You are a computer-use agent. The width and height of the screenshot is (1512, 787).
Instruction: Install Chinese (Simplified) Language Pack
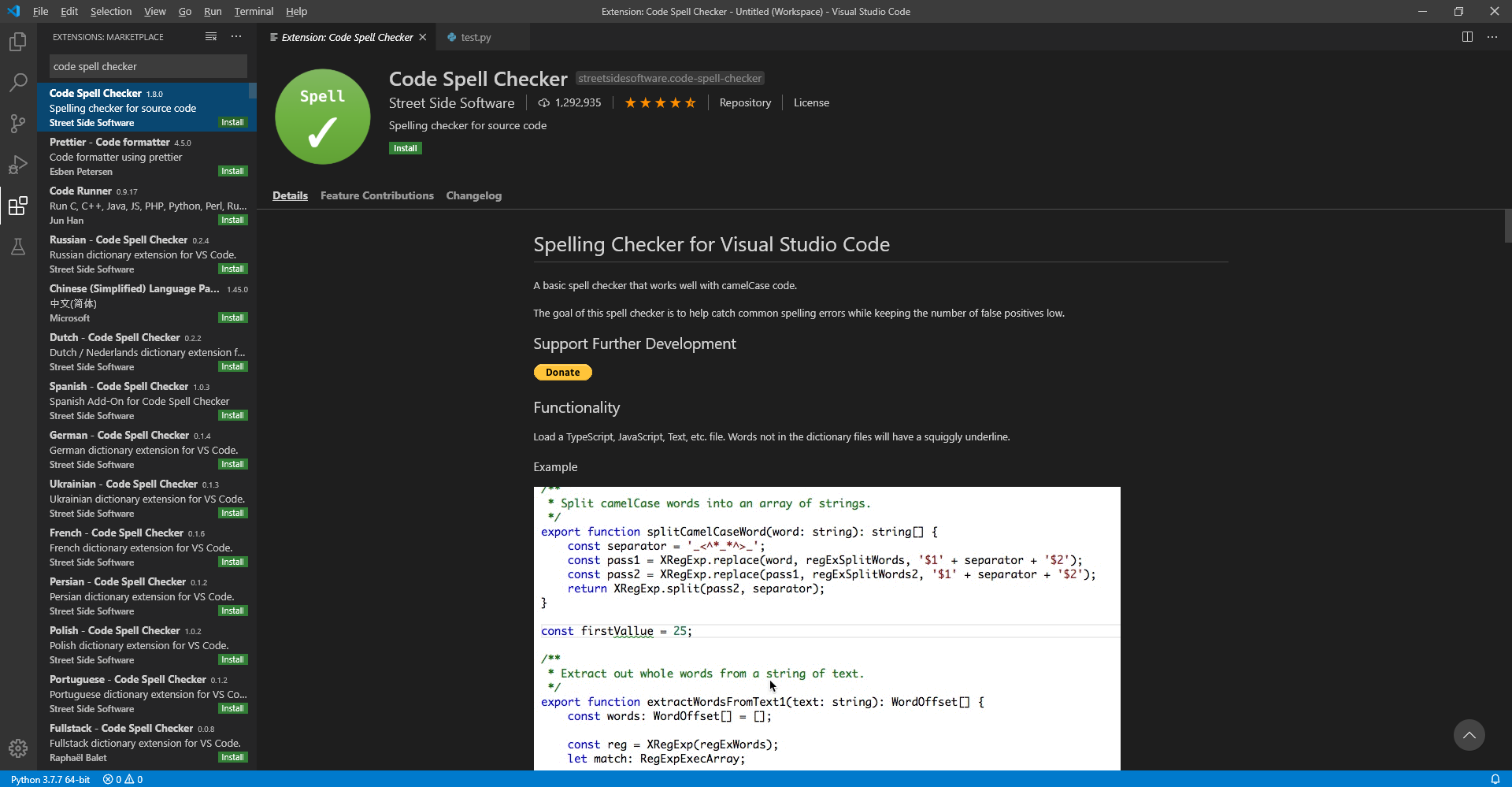point(232,317)
